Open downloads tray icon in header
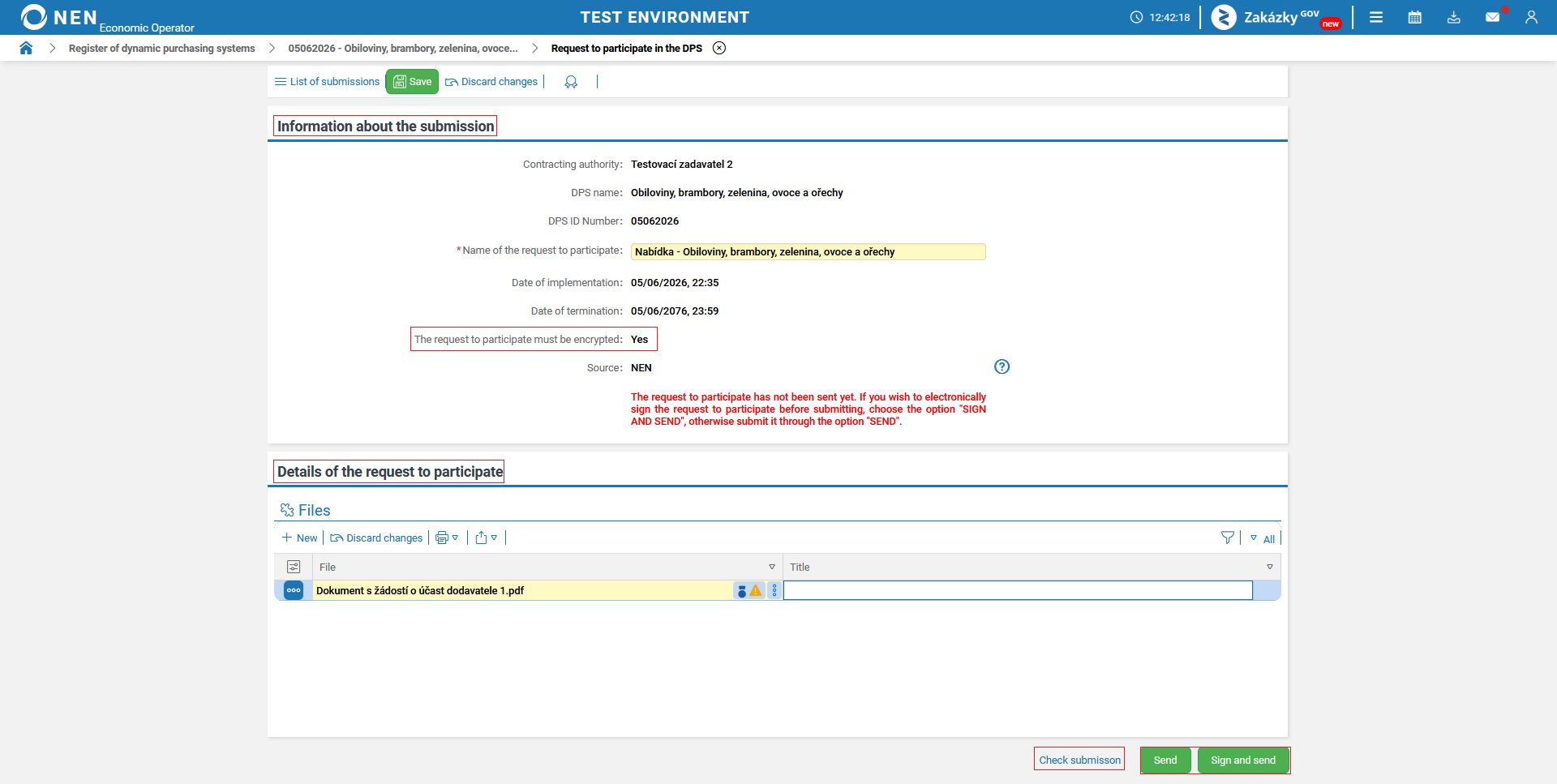The image size is (1557, 784). (x=1454, y=17)
